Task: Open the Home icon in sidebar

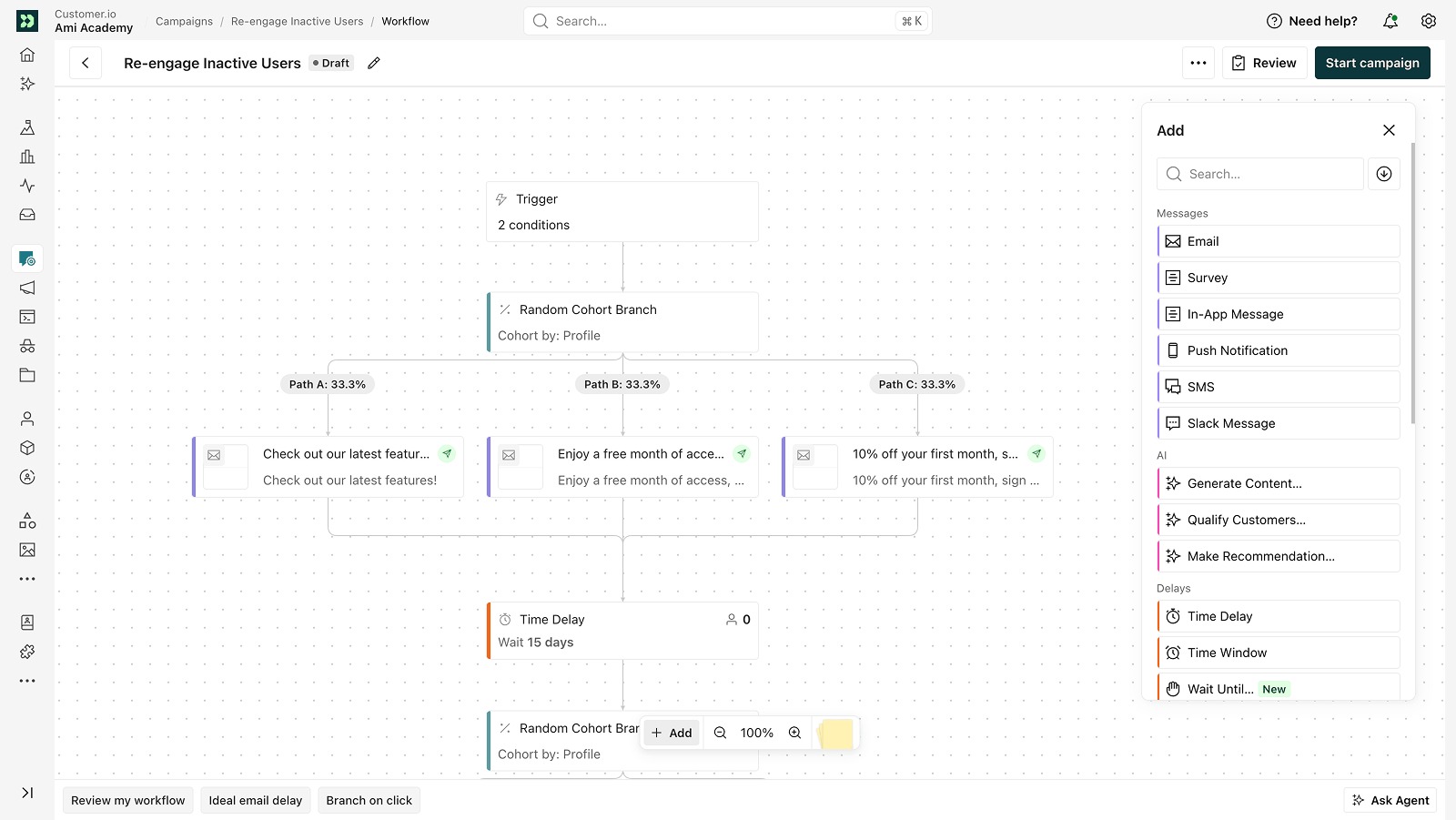Action: coord(27,55)
